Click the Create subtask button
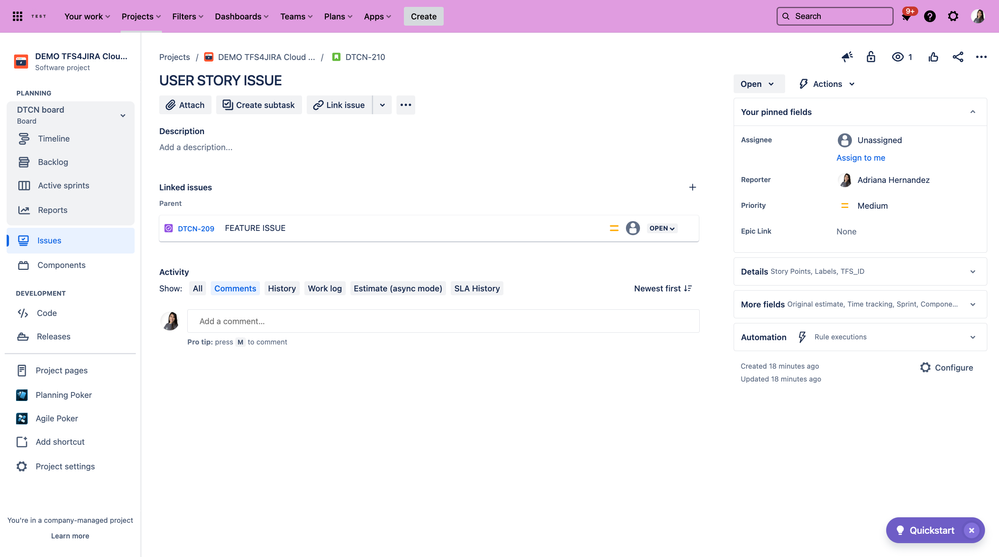This screenshot has width=999, height=557. 259,105
